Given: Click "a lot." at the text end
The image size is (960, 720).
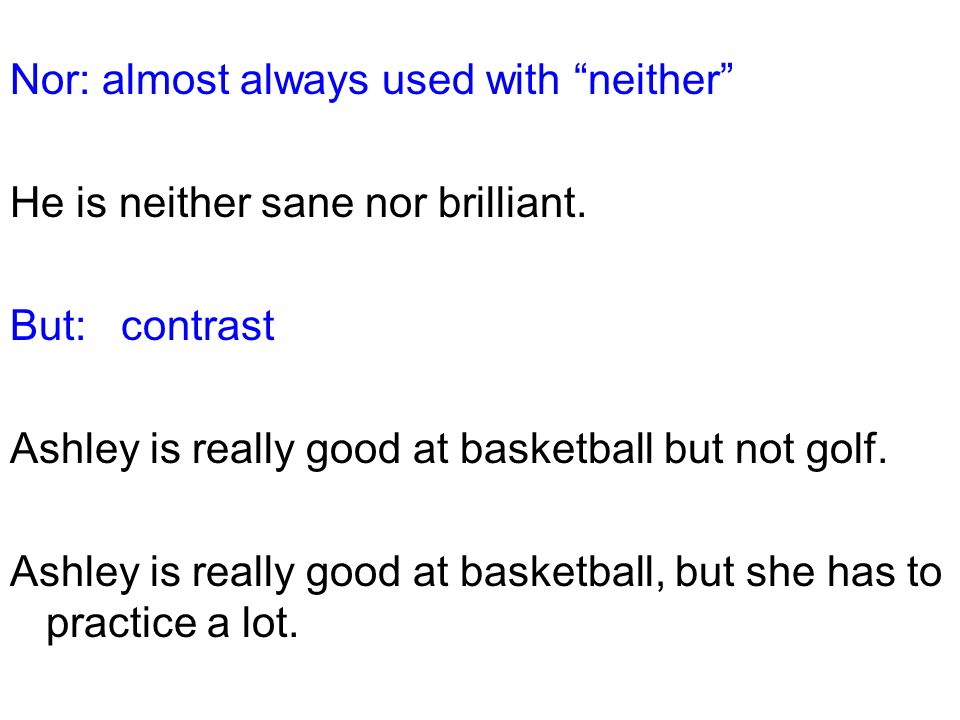Looking at the screenshot, I should coord(252,623).
